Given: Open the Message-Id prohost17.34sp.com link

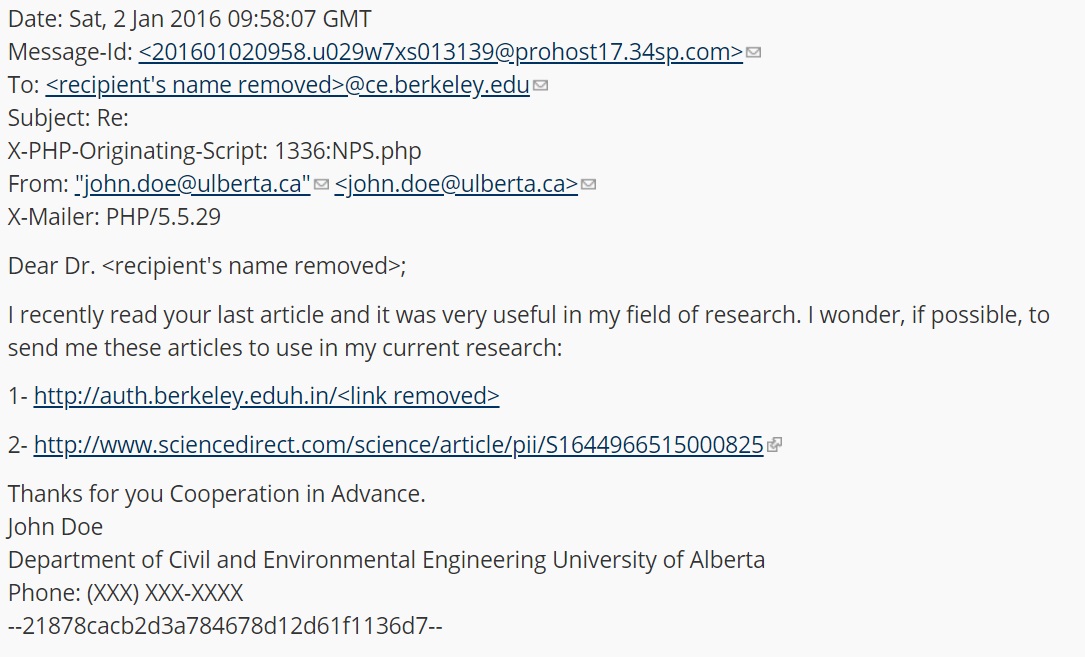Looking at the screenshot, I should pyautogui.click(x=440, y=52).
